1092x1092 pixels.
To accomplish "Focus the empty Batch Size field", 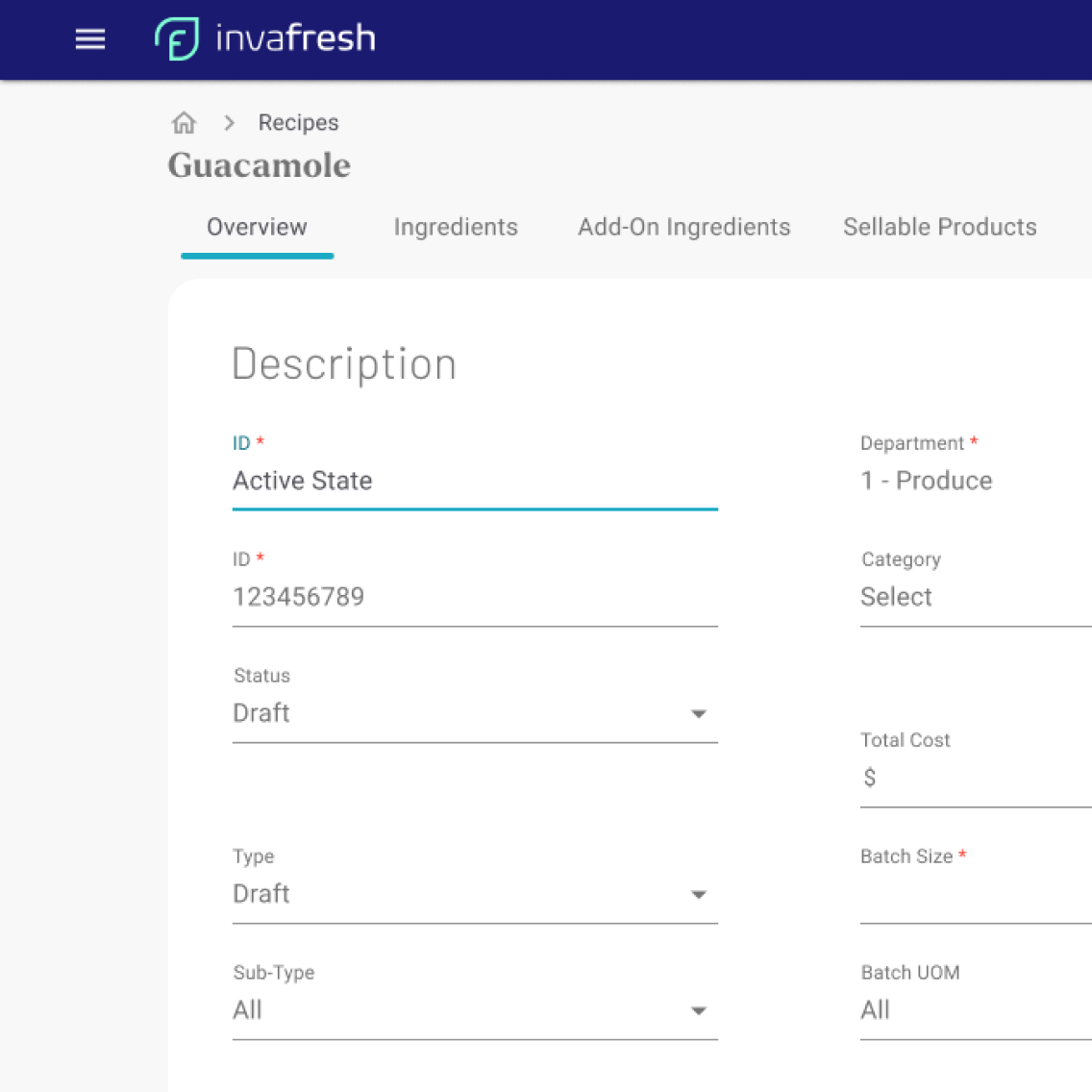I will [x=975, y=895].
